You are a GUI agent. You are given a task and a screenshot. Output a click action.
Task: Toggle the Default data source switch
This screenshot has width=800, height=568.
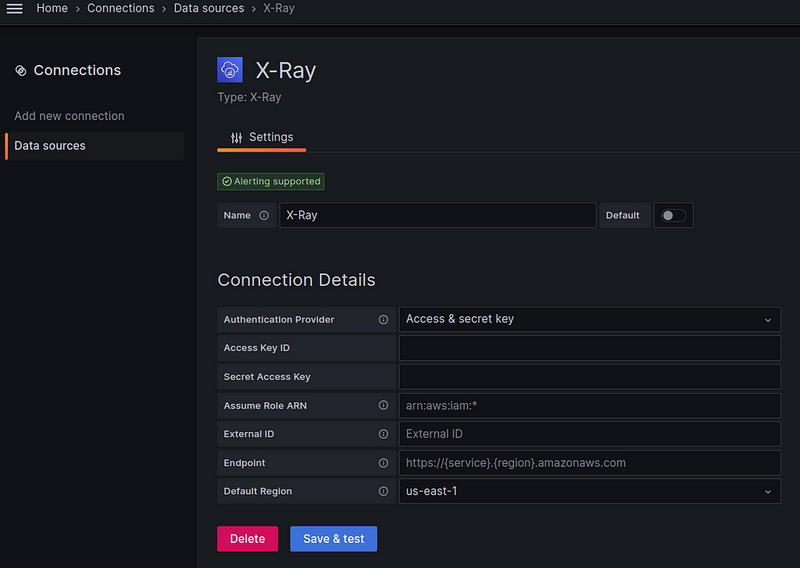coord(673,215)
